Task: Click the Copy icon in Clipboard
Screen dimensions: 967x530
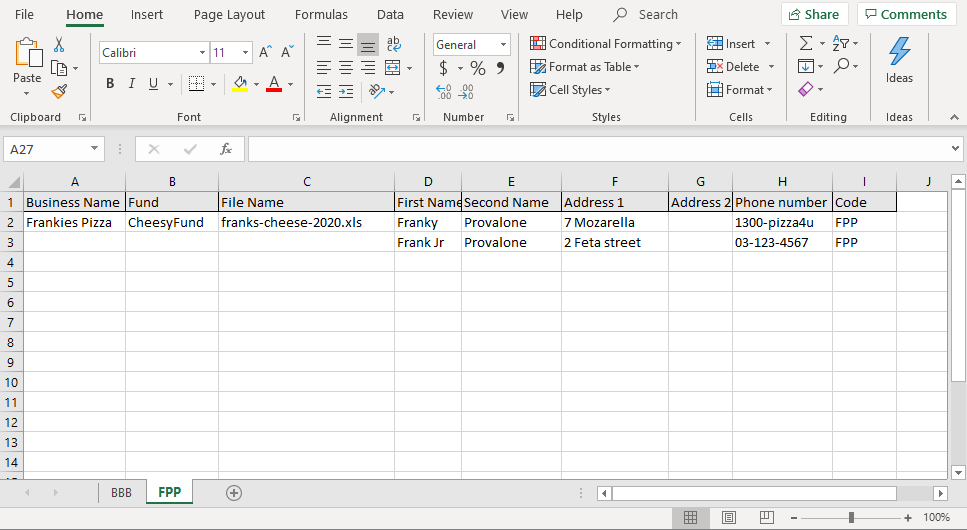Action: coord(59,68)
